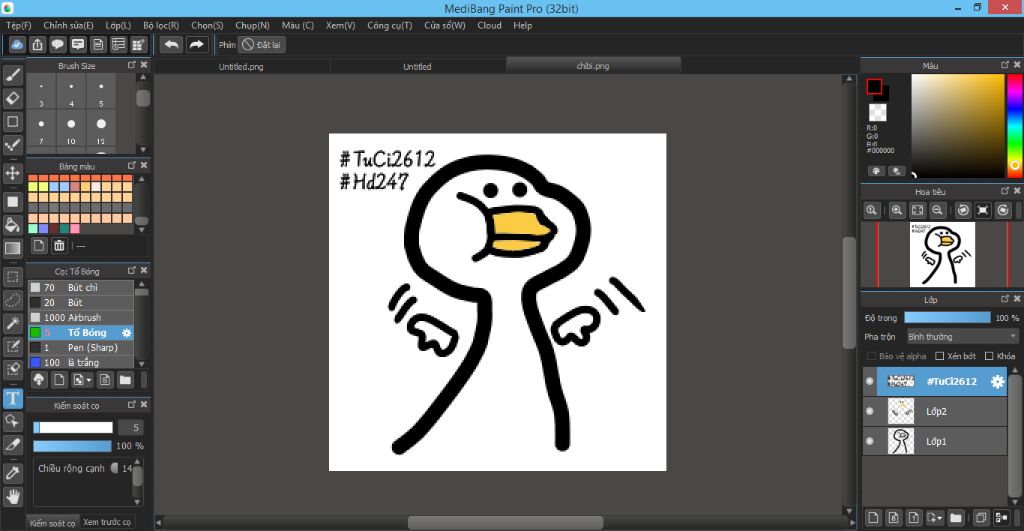Select the Magic Wand tool

tap(12, 323)
